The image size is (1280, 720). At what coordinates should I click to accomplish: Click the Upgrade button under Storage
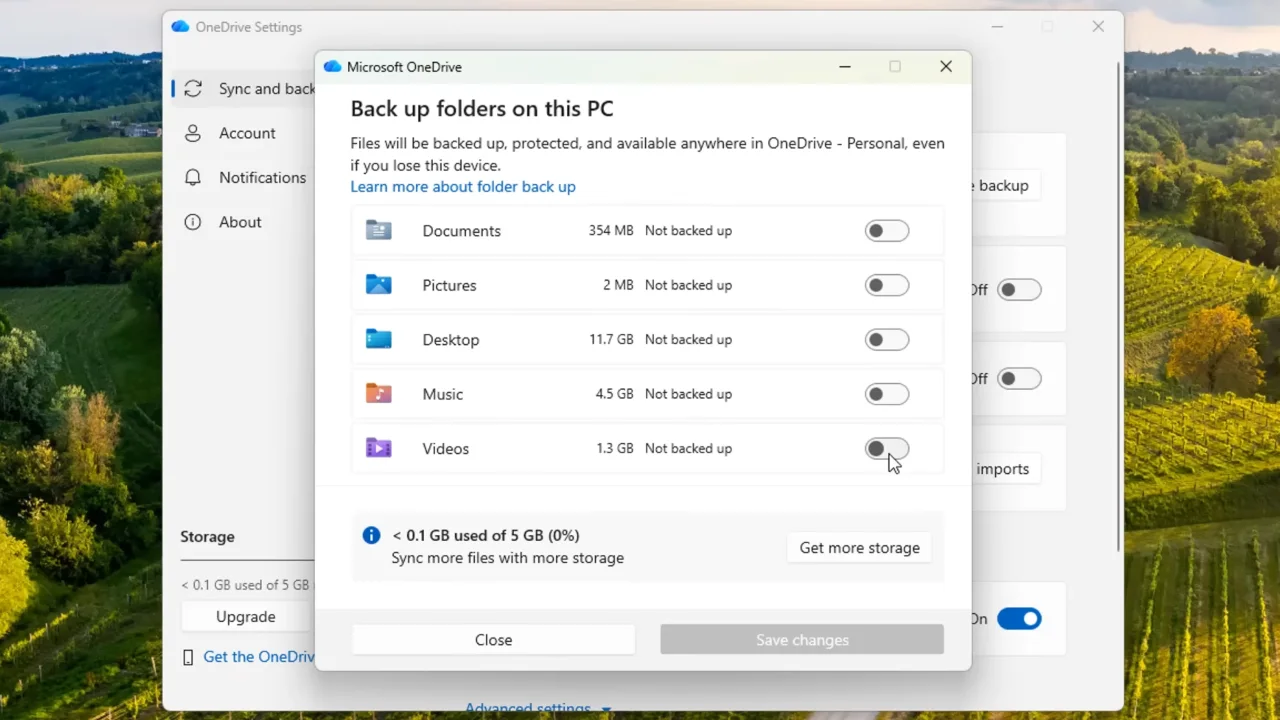coord(245,616)
